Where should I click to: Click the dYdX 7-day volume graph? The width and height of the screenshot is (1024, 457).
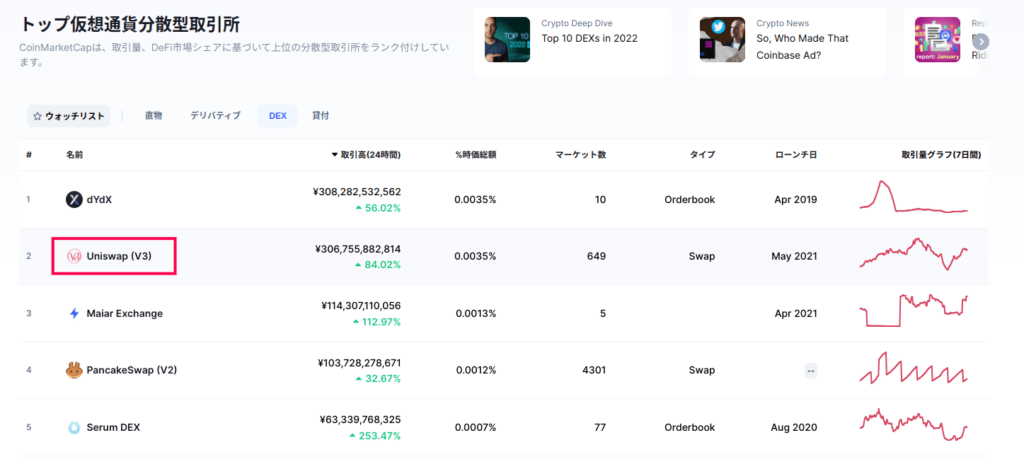(913, 197)
